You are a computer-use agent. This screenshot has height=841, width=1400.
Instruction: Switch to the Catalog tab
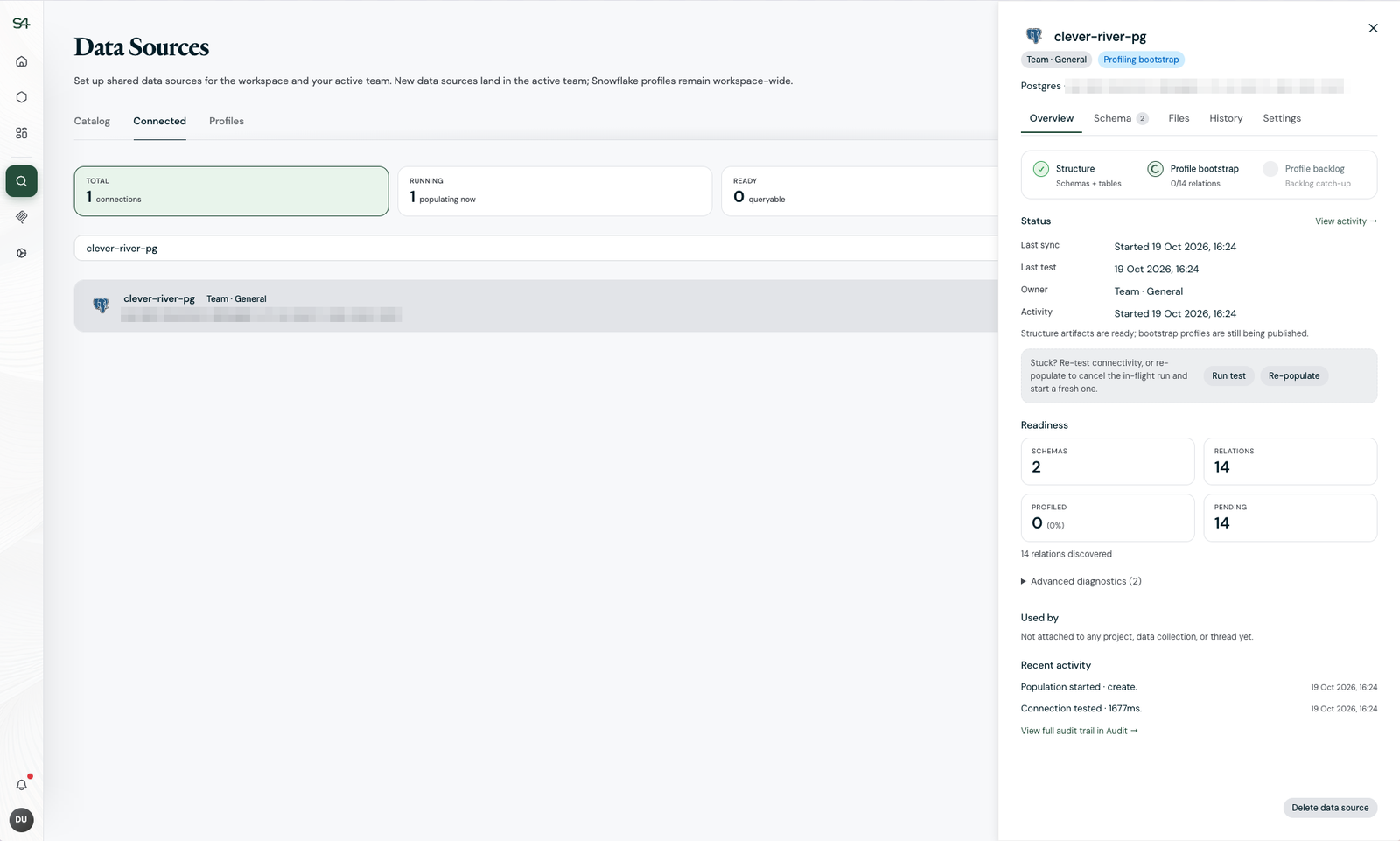coord(92,121)
